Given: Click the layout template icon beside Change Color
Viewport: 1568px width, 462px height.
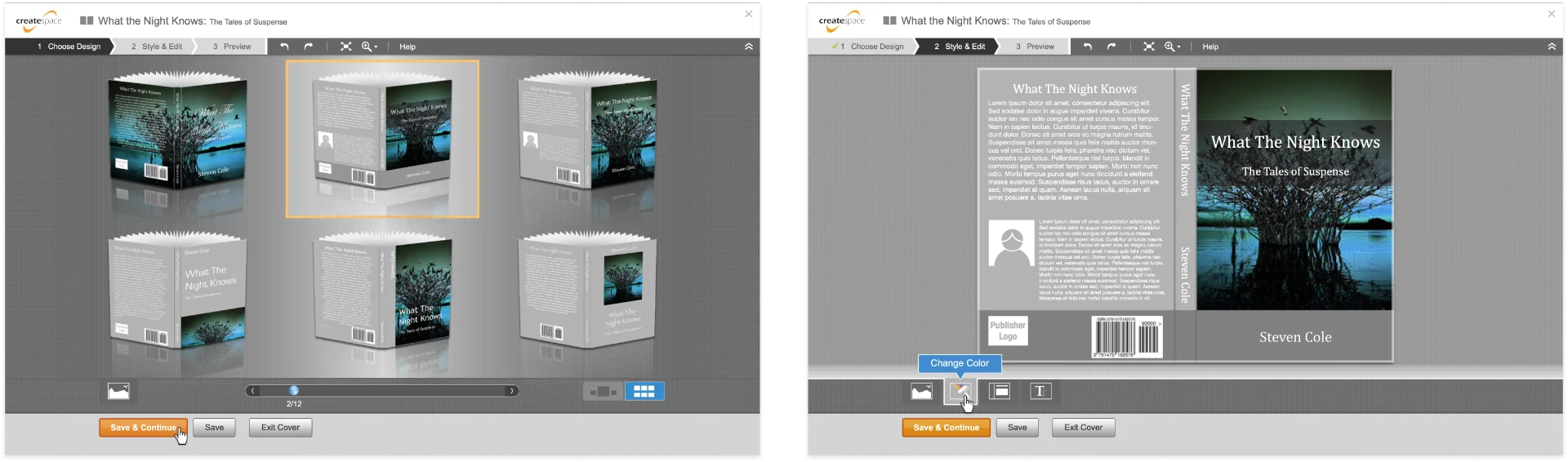Looking at the screenshot, I should tap(1000, 392).
